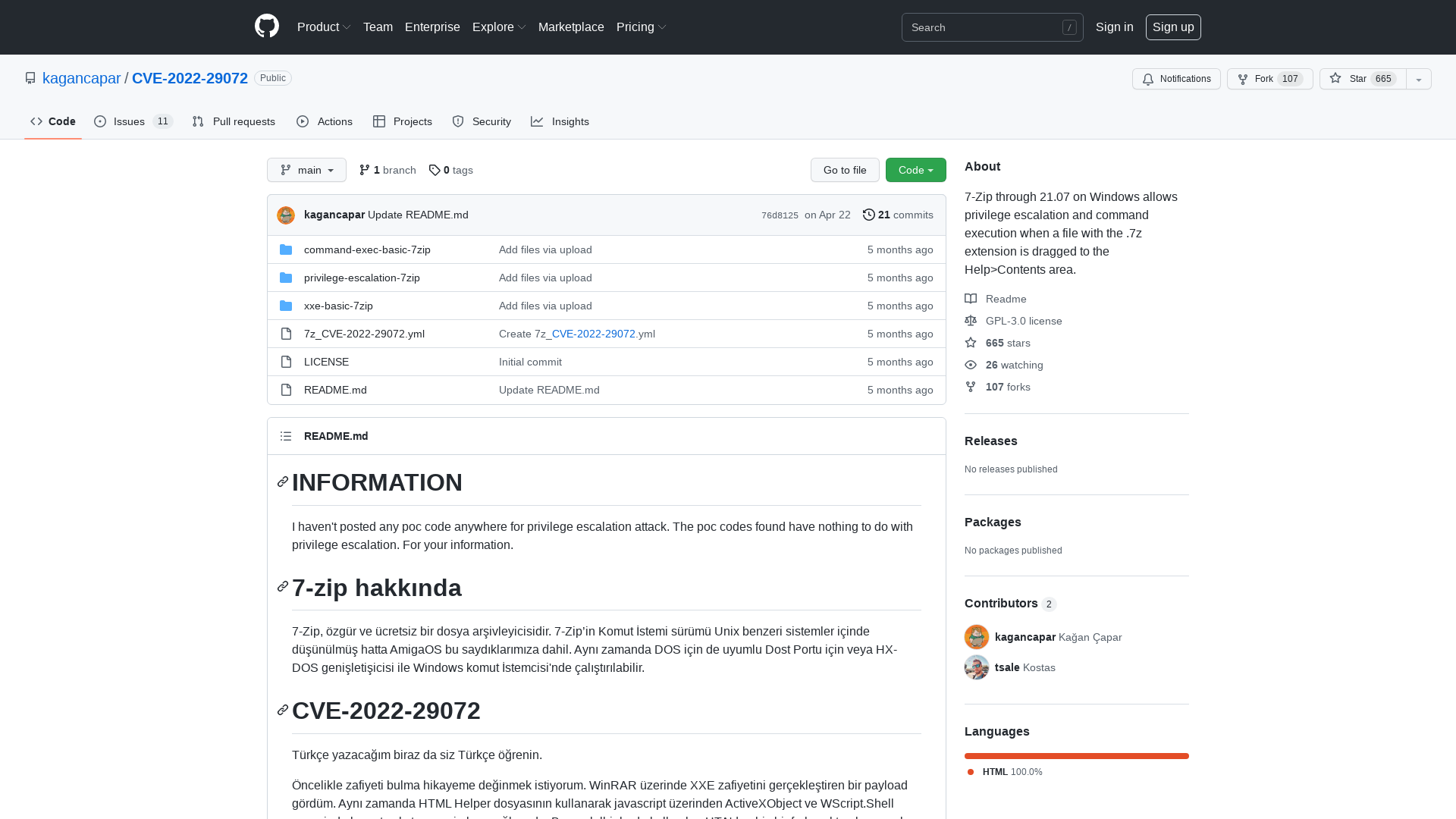The image size is (1456, 819).
Task: Click the book icon next to Readme
Action: click(x=971, y=299)
